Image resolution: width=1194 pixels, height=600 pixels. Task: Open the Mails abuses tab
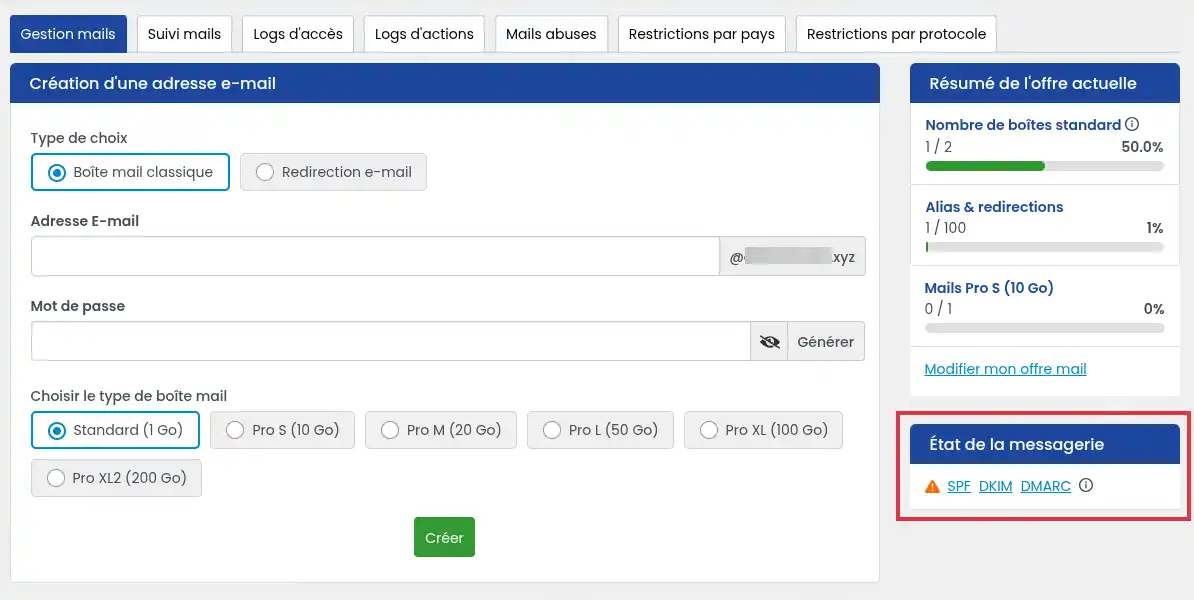pyautogui.click(x=551, y=34)
